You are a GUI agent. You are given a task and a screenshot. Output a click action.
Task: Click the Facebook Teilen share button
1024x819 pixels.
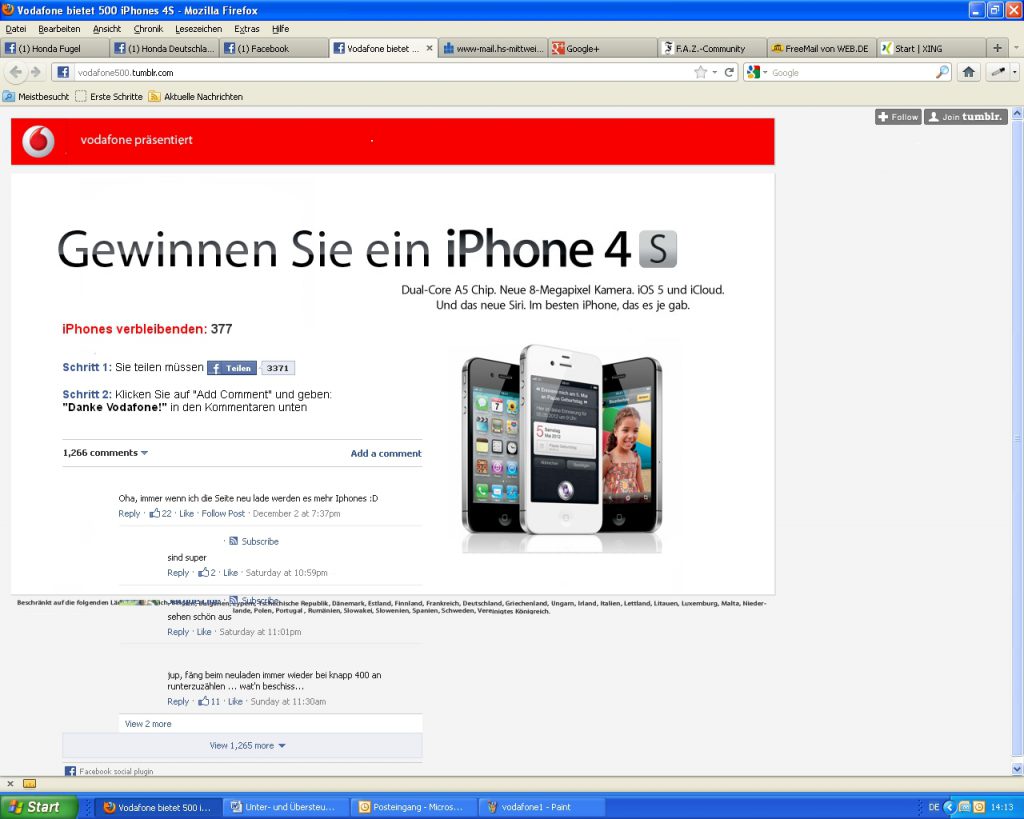tap(232, 368)
